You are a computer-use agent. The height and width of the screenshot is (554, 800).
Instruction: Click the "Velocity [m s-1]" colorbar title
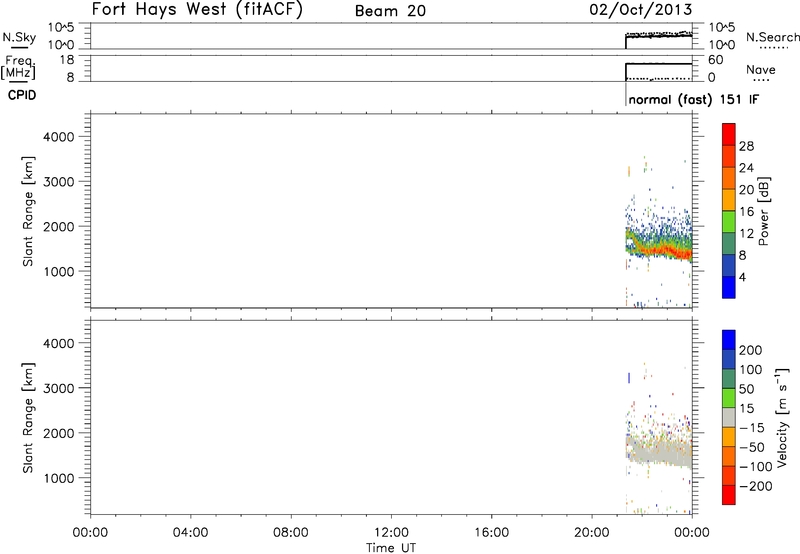782,418
